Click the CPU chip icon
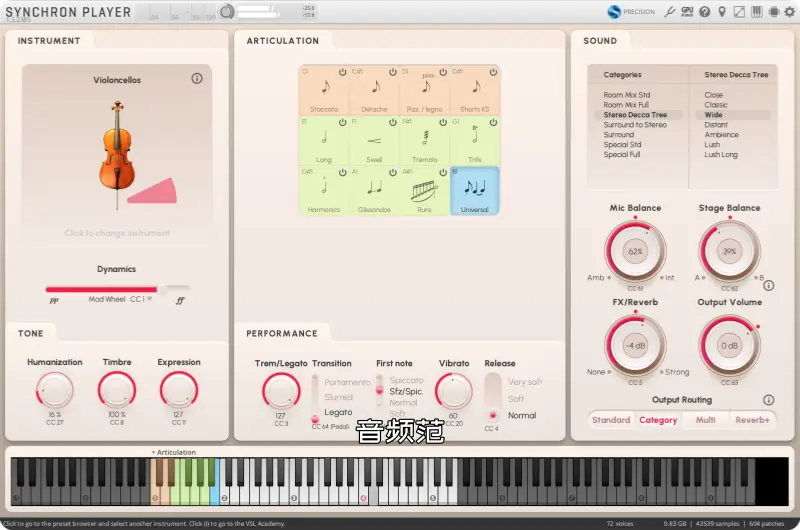The width and height of the screenshot is (800, 530). tap(774, 12)
